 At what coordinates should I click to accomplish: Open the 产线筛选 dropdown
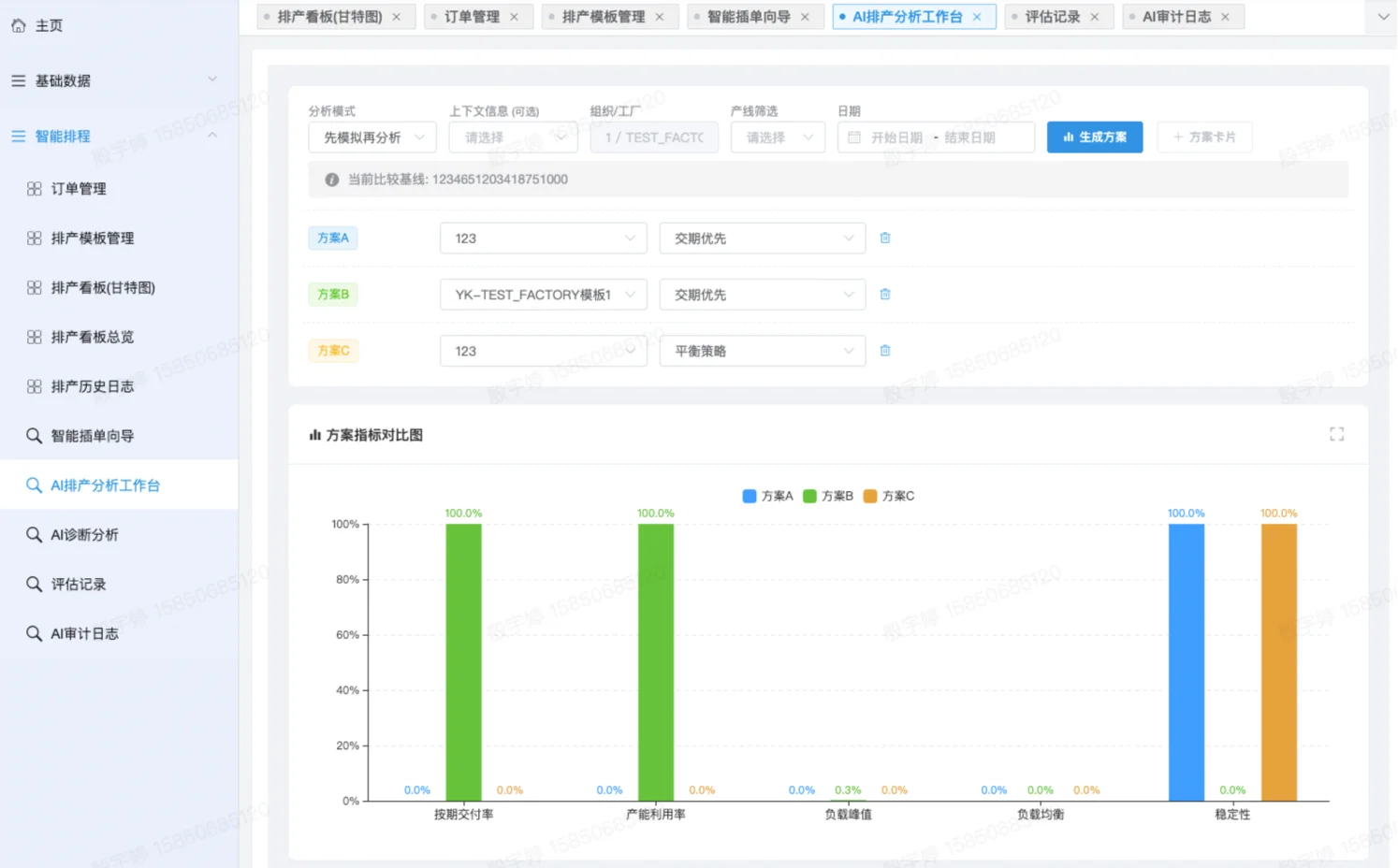pyautogui.click(x=779, y=137)
